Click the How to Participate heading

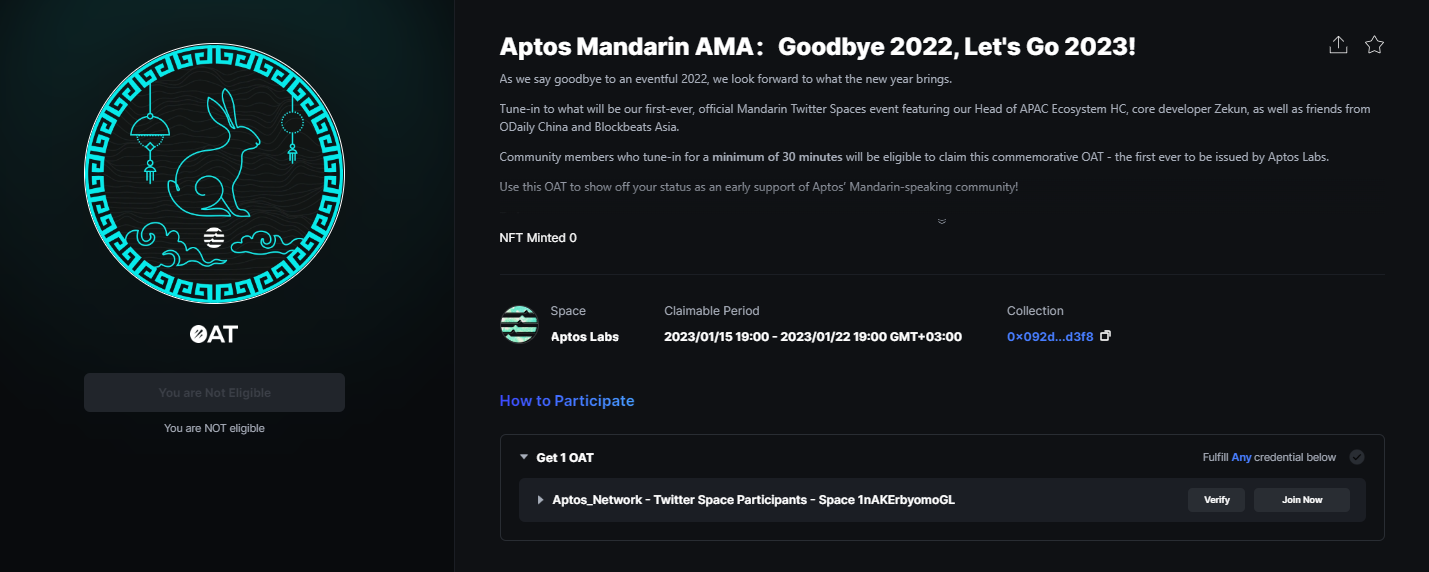567,401
